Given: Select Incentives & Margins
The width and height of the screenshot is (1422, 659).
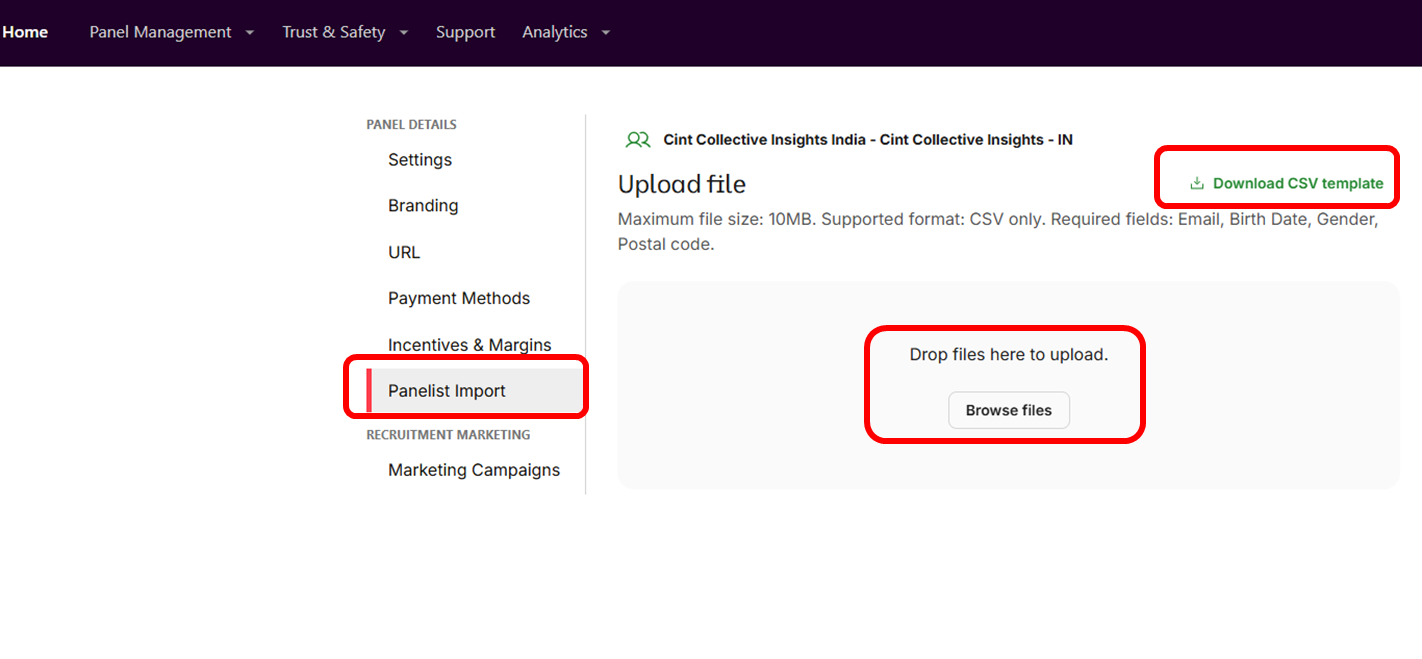Looking at the screenshot, I should [x=469, y=344].
